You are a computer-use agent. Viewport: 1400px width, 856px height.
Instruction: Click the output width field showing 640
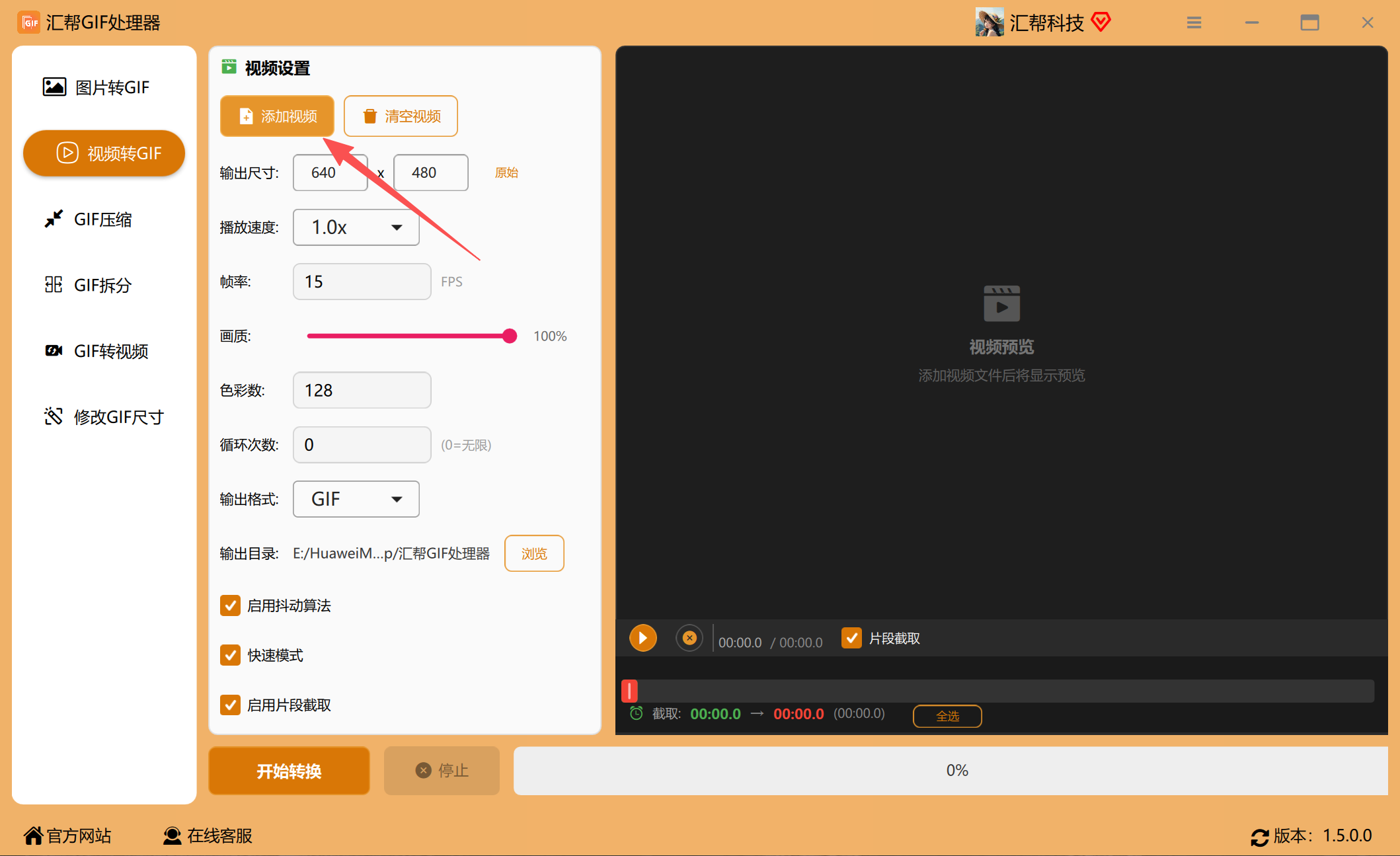(330, 173)
